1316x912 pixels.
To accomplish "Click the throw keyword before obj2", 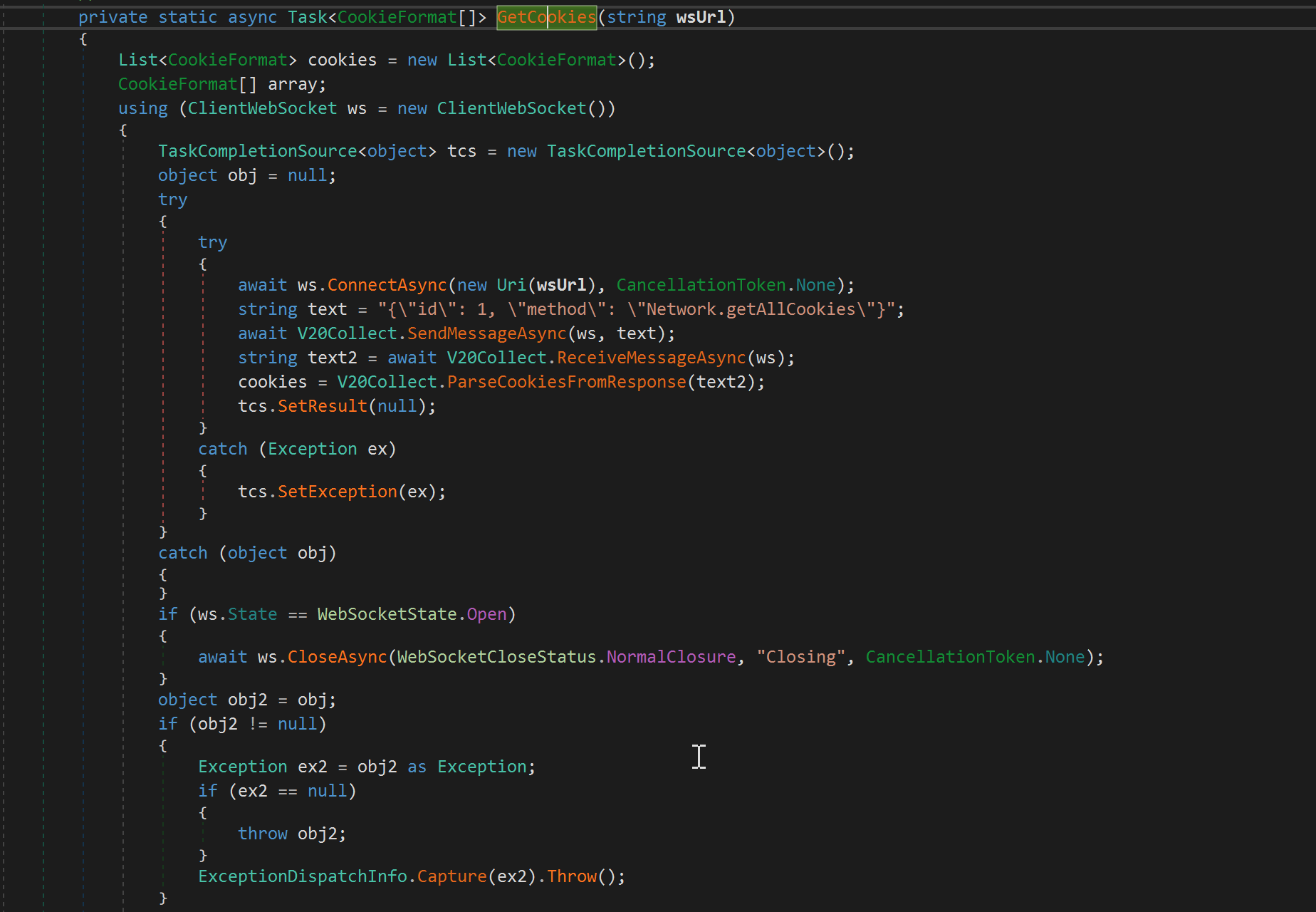I will pyautogui.click(x=262, y=834).
